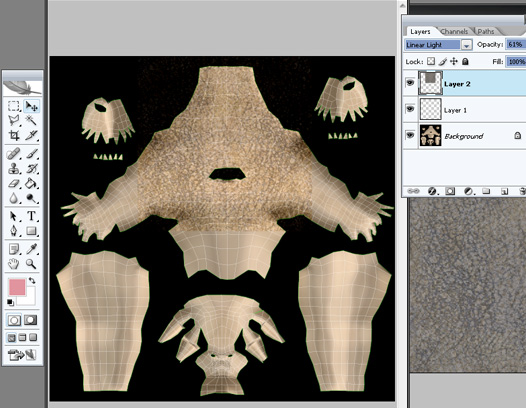
Task: Click the Fill percentage field
Action: [516, 62]
